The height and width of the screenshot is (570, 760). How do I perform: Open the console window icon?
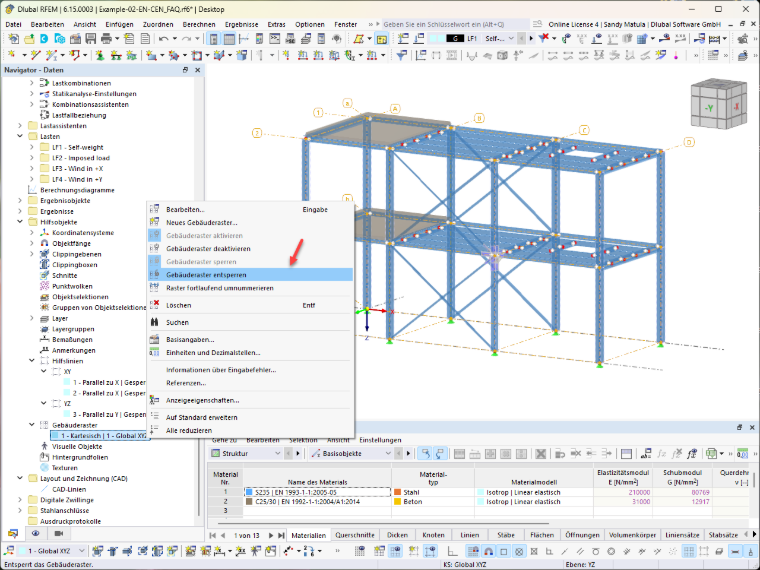[275, 39]
